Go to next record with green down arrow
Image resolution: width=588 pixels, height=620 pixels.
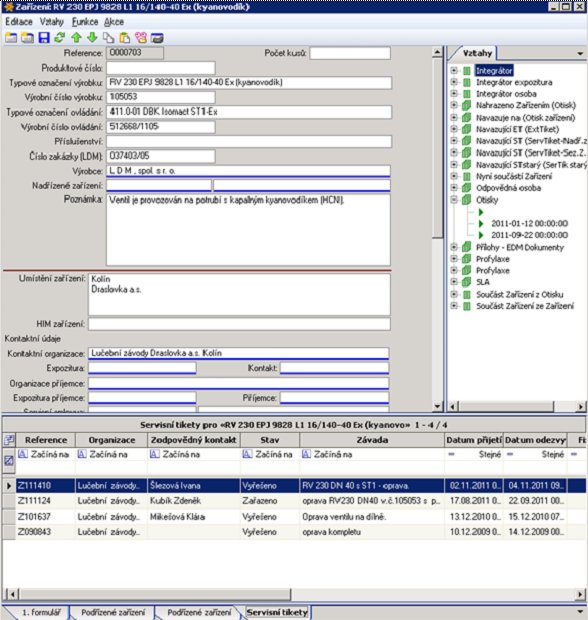click(92, 38)
